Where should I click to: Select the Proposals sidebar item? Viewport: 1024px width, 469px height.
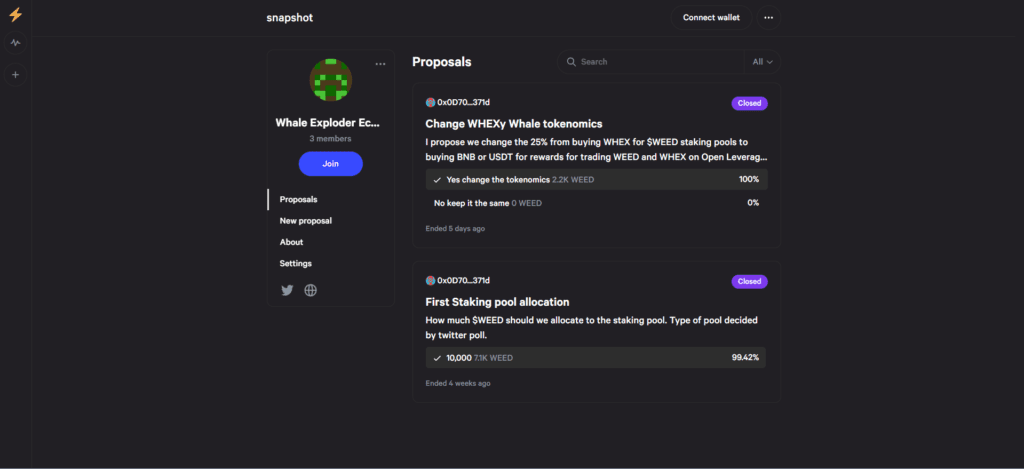point(298,199)
